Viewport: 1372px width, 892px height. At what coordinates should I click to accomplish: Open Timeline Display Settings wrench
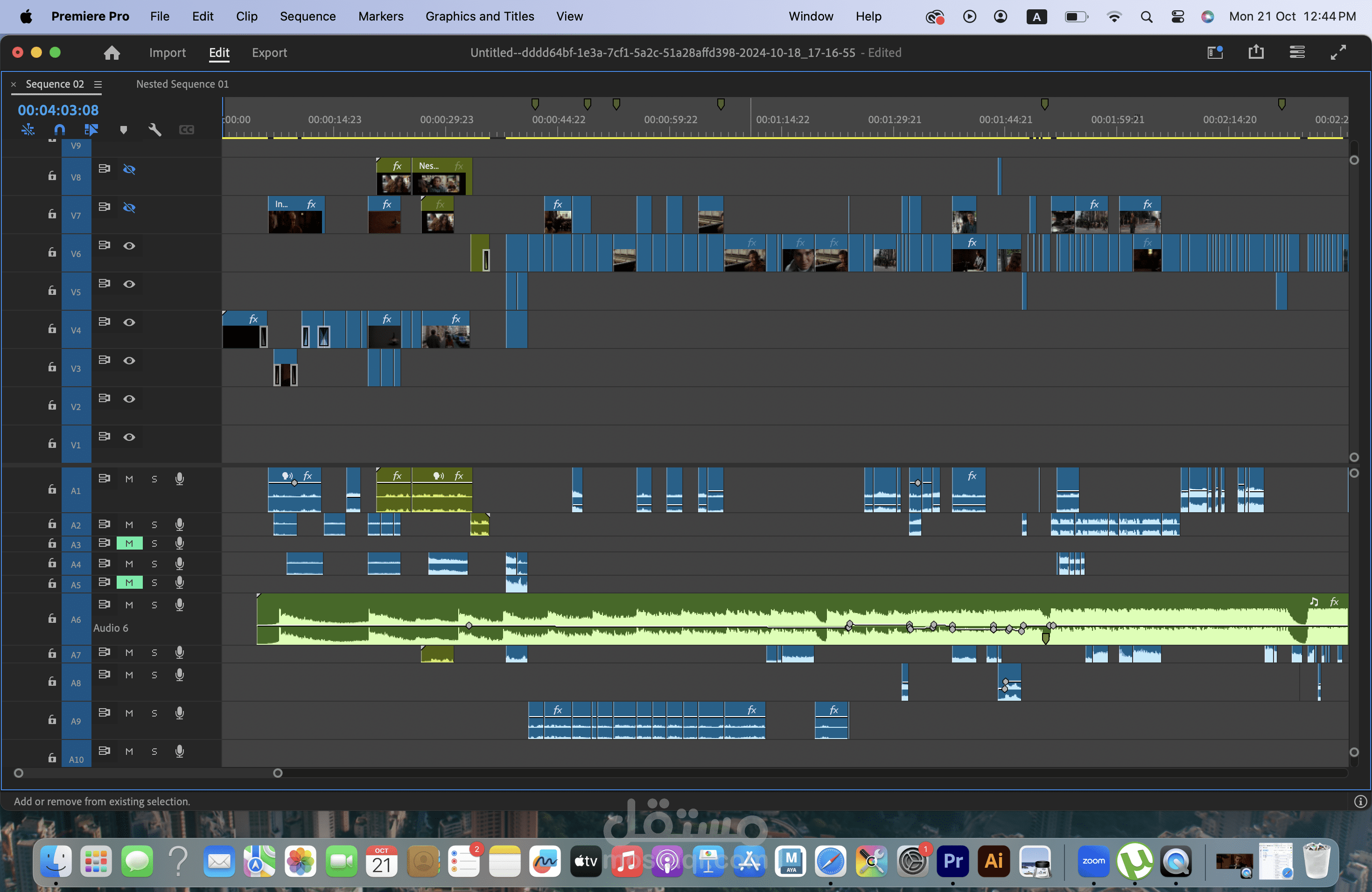pyautogui.click(x=154, y=130)
